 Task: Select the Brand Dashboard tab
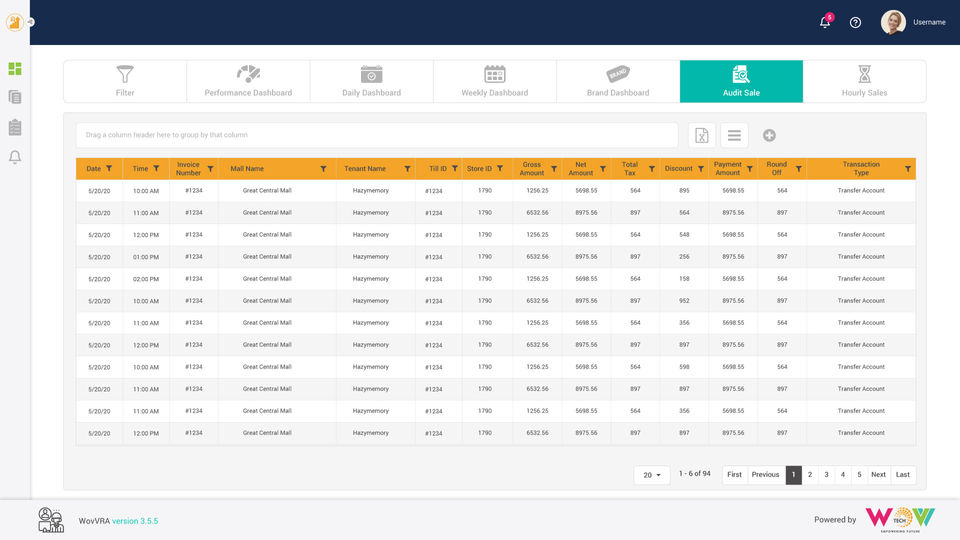[618, 81]
